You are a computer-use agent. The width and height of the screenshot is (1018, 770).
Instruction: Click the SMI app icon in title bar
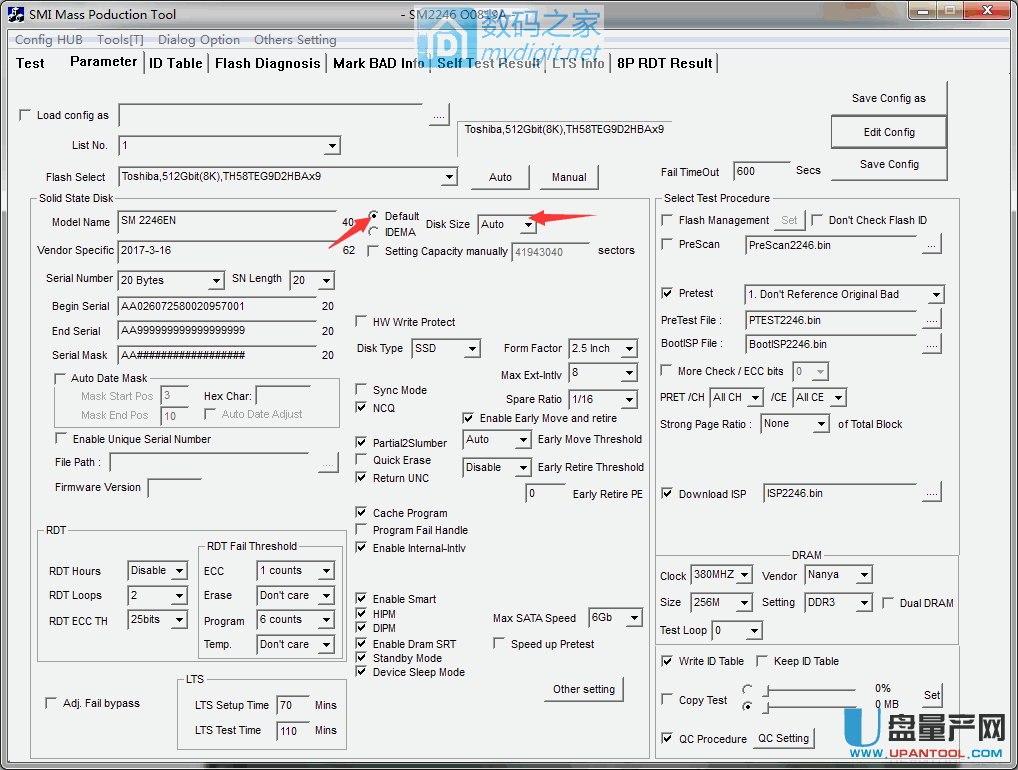coord(15,14)
